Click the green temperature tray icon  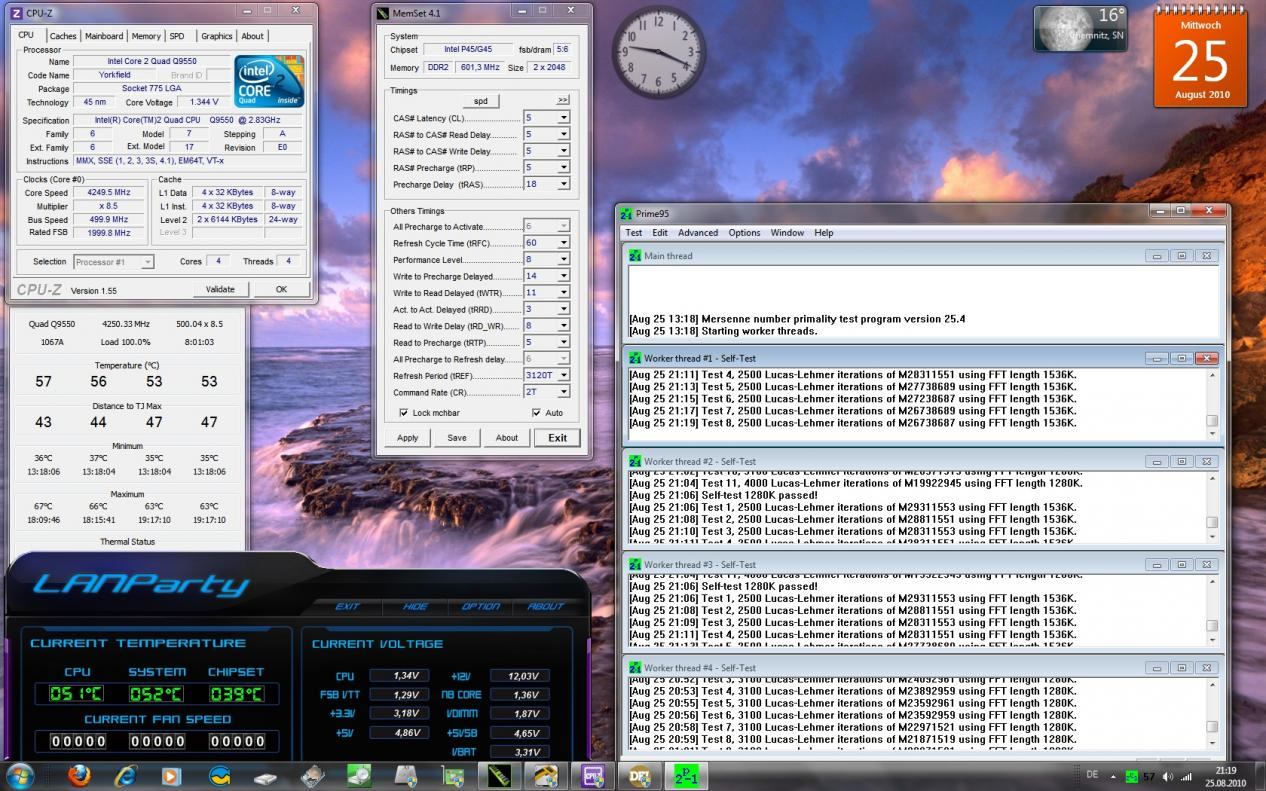1131,776
